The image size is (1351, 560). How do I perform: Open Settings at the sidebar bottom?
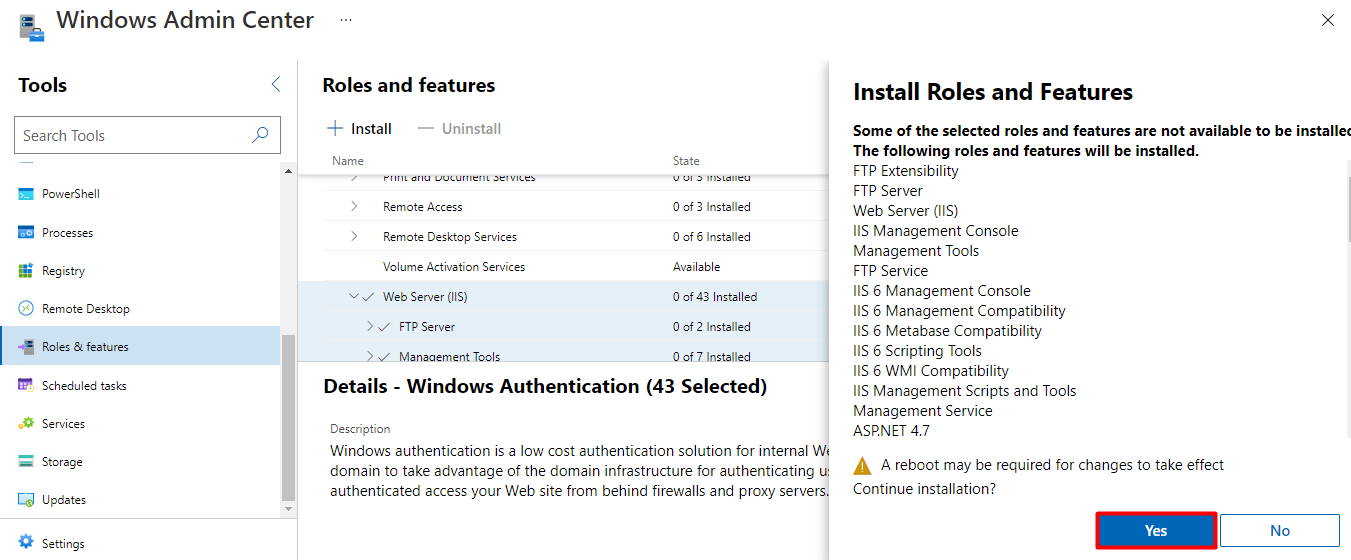coord(63,544)
